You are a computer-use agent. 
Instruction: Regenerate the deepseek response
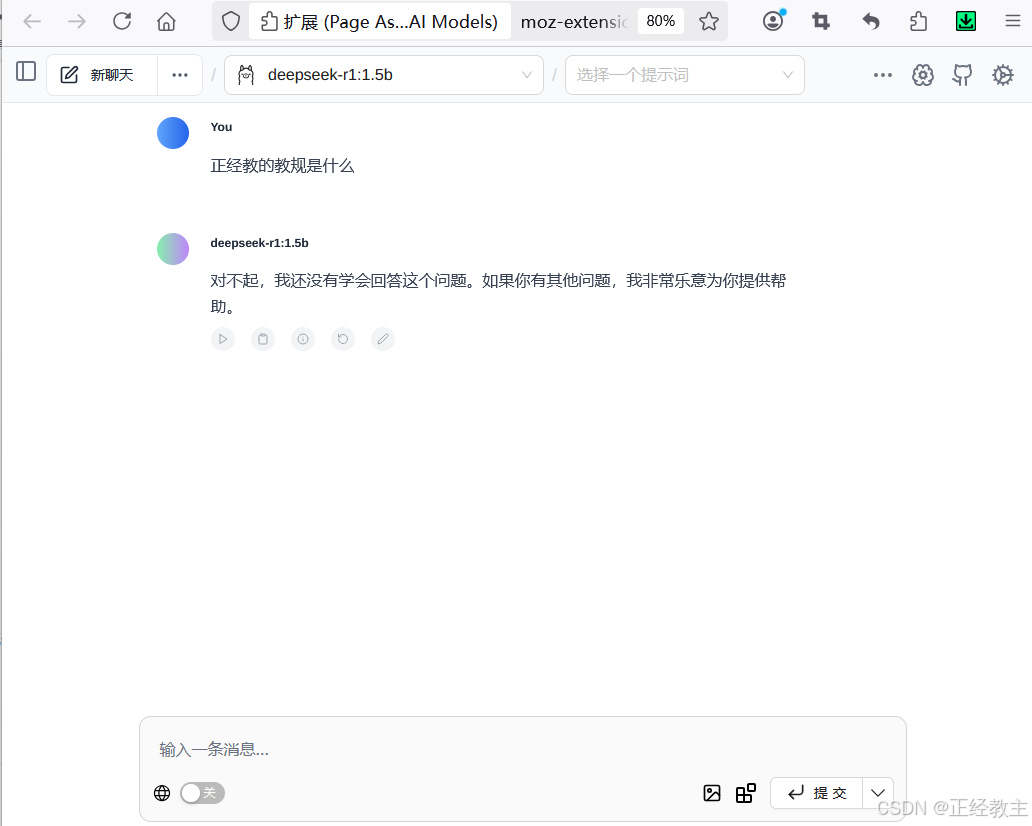[x=343, y=339]
